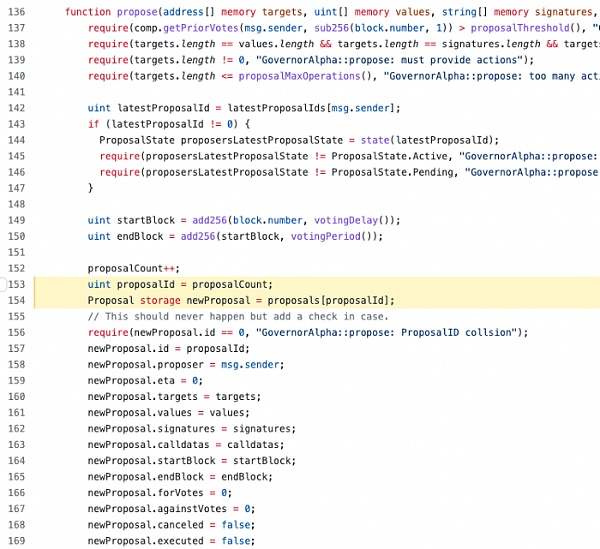The width and height of the screenshot is (600, 549).
Task: Click 'newProposal.forVotes' on line 166
Action: [145, 493]
